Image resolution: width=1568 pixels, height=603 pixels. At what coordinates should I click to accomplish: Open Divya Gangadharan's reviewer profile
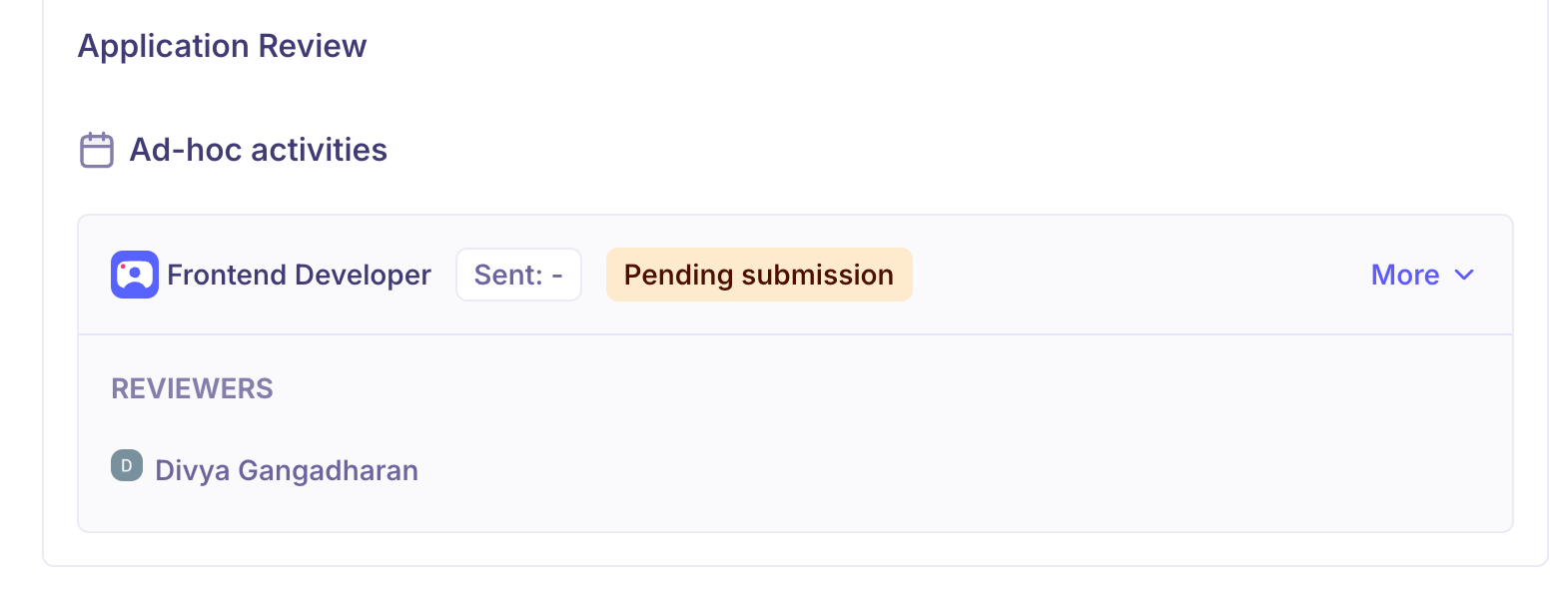(287, 470)
